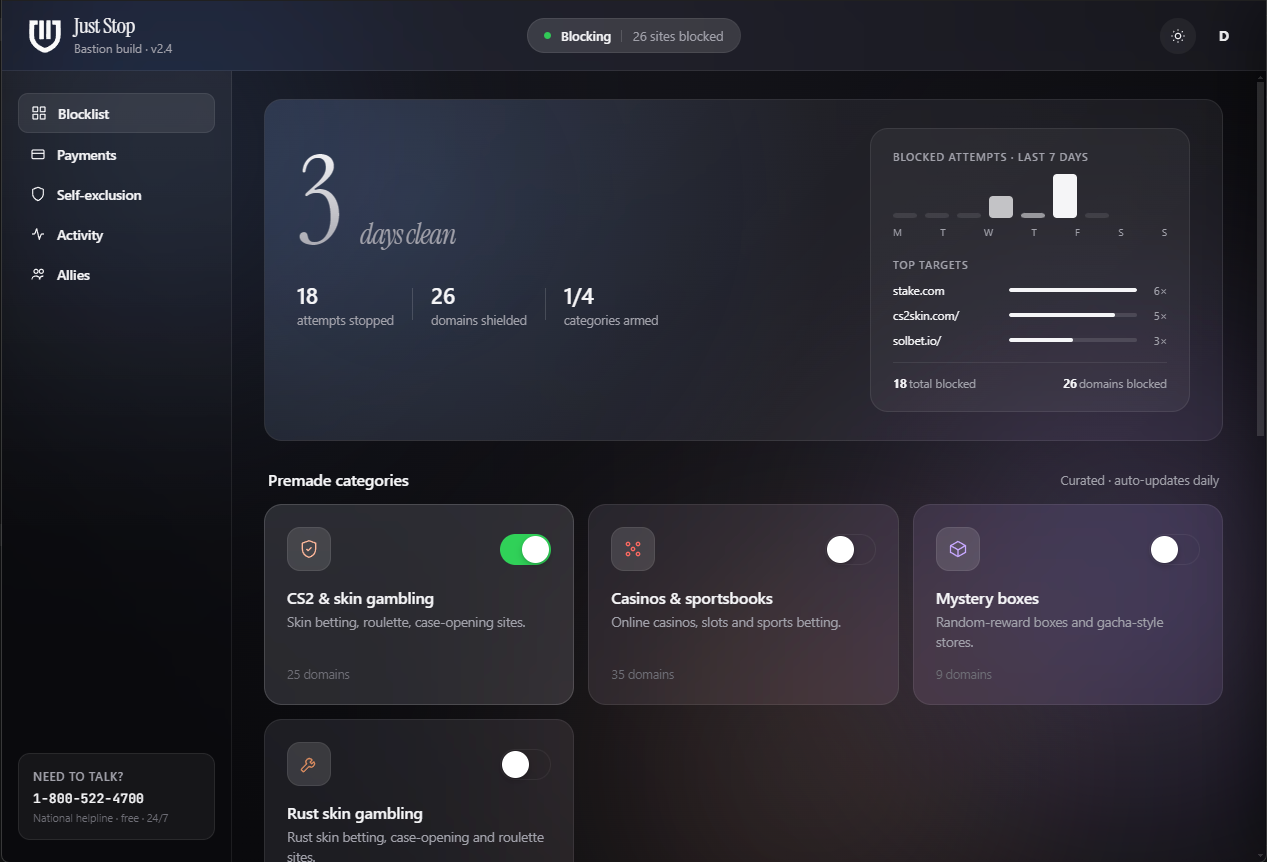Click the 26 domains blocked summary
The width and height of the screenshot is (1267, 862).
[x=1114, y=383]
